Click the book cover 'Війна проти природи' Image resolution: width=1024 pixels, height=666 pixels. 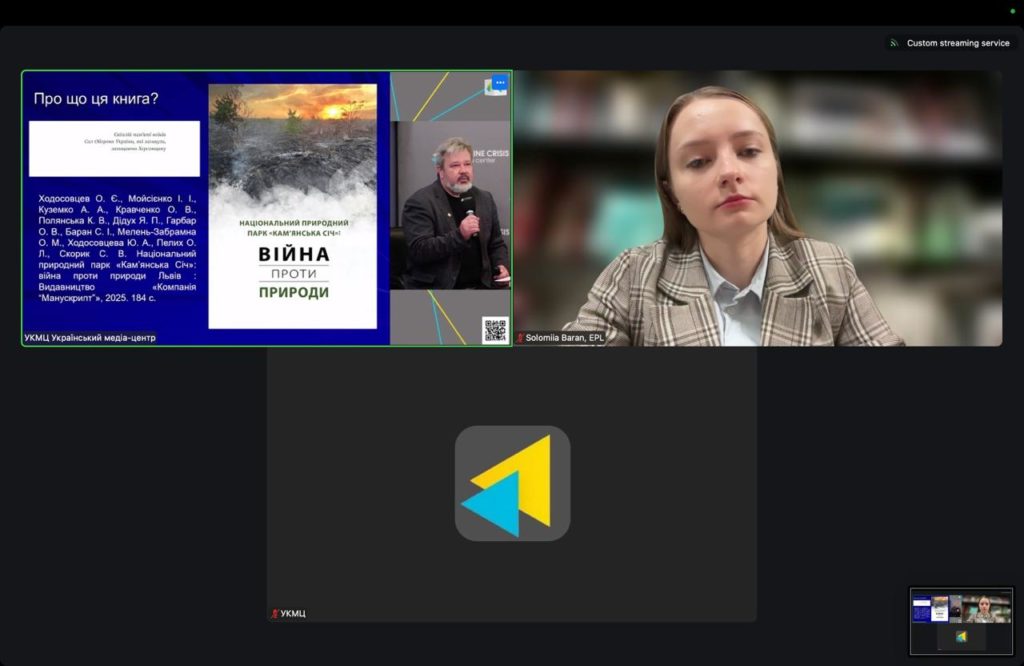pyautogui.click(x=292, y=206)
